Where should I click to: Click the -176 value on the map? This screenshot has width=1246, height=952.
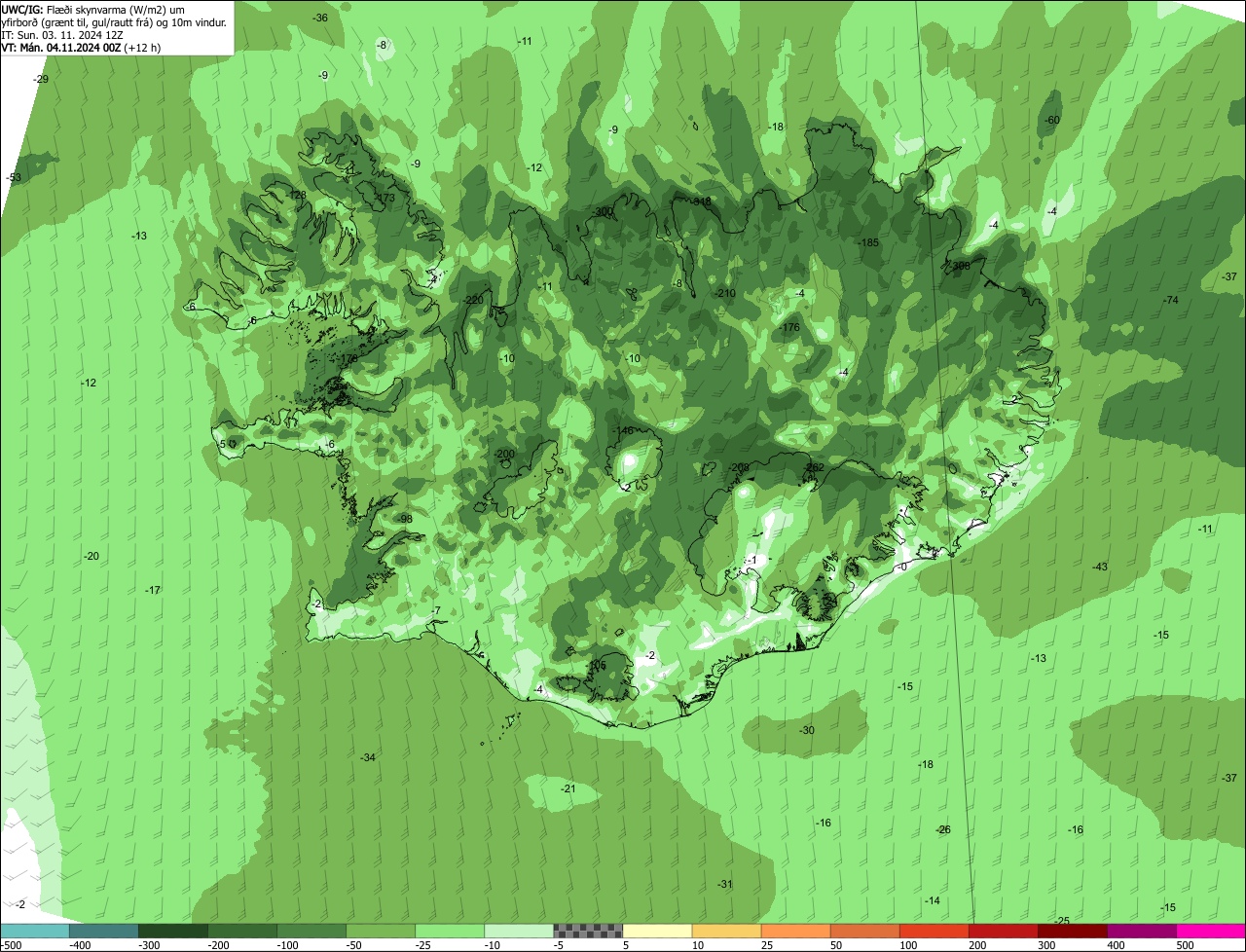(x=789, y=328)
